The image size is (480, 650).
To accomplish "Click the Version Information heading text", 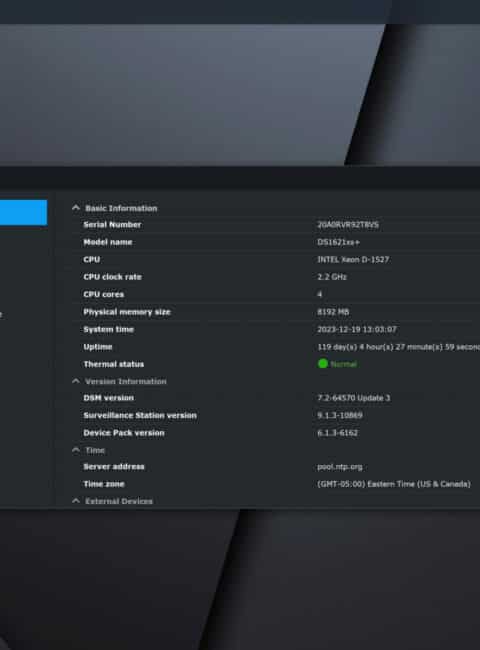I will (126, 381).
